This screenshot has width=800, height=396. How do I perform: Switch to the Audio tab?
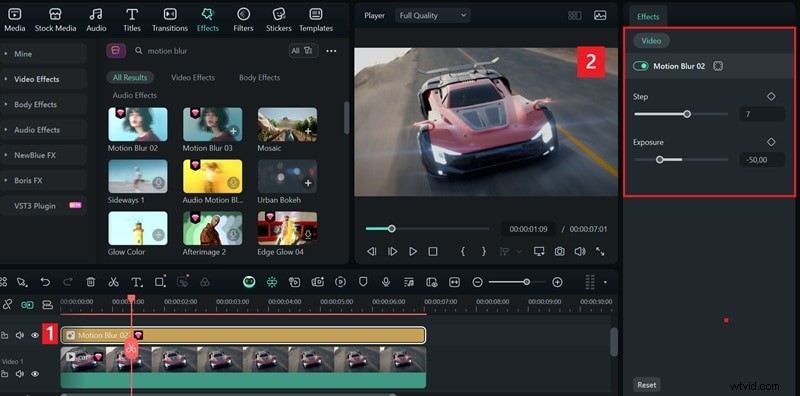click(96, 20)
